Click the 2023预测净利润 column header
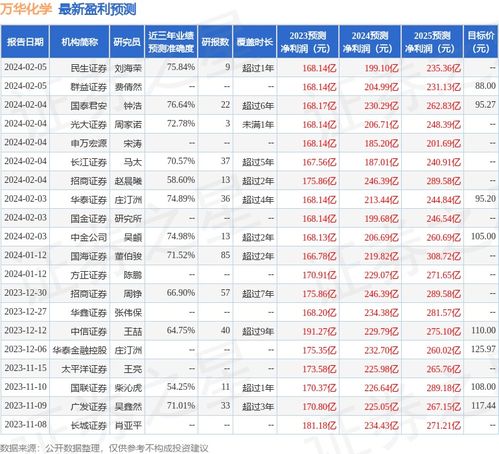Image resolution: width=499 pixels, height=454 pixels. (x=308, y=42)
